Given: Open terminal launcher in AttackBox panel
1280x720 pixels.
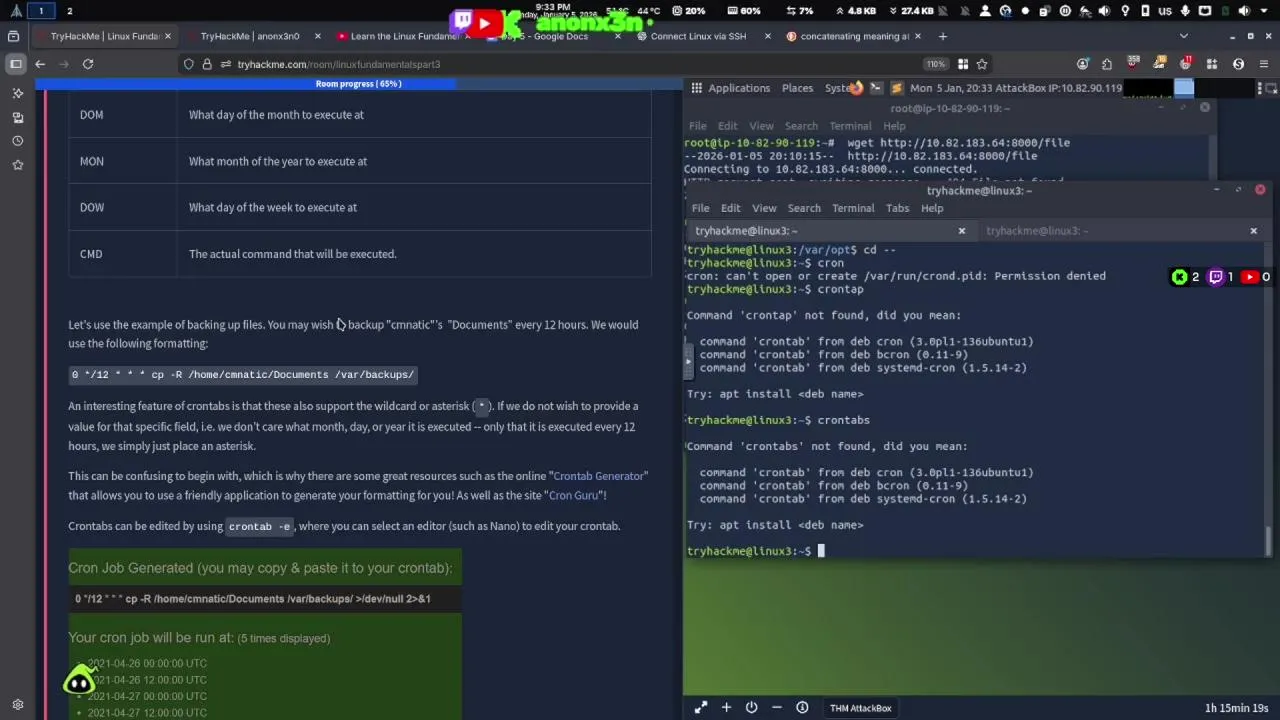Looking at the screenshot, I should 877,88.
